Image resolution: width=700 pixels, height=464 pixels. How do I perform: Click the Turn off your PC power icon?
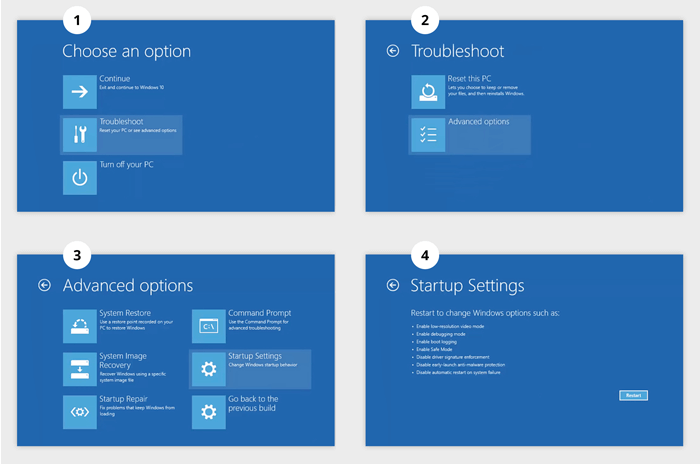coord(80,178)
